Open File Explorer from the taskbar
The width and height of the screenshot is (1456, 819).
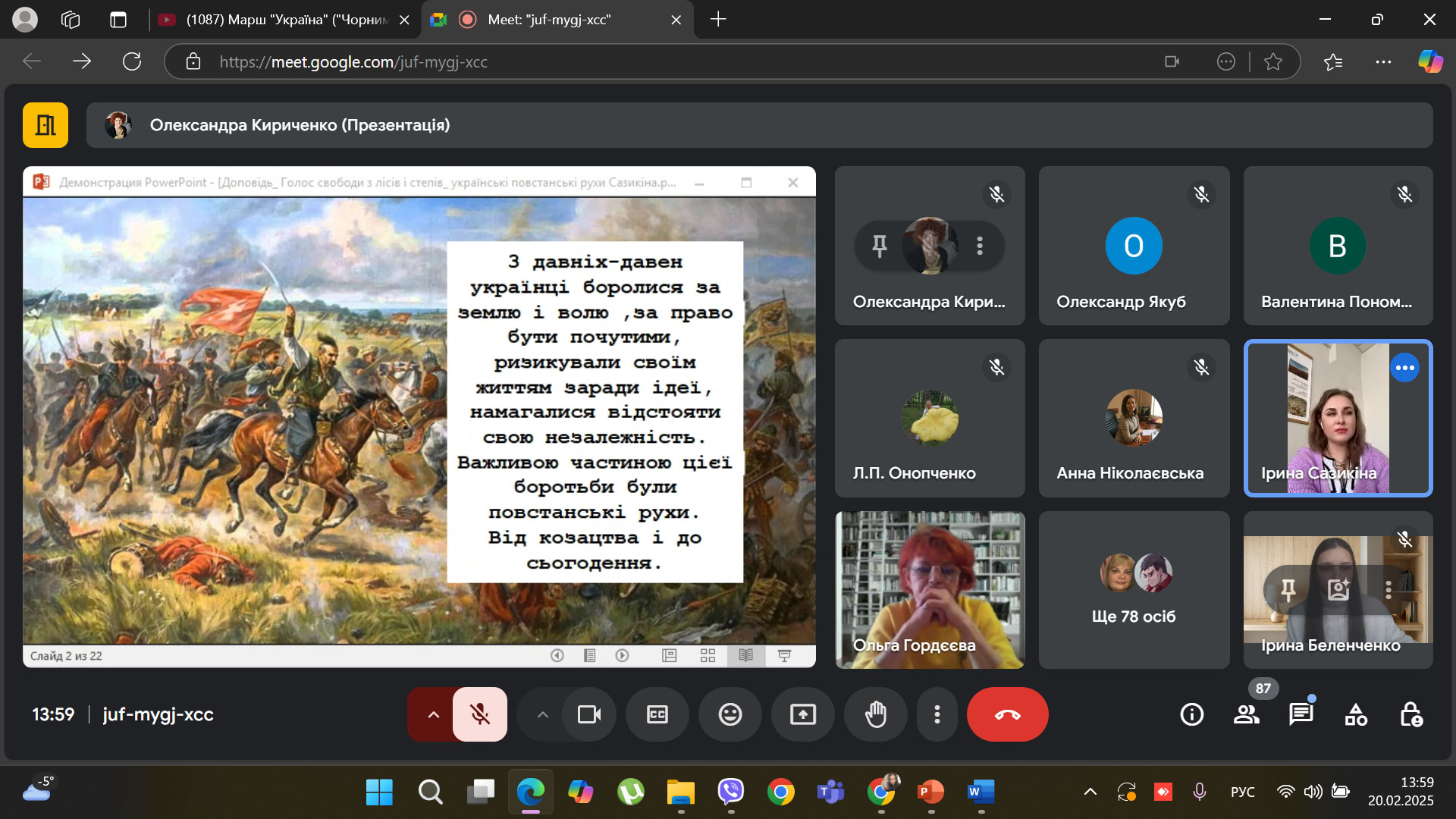pyautogui.click(x=681, y=792)
